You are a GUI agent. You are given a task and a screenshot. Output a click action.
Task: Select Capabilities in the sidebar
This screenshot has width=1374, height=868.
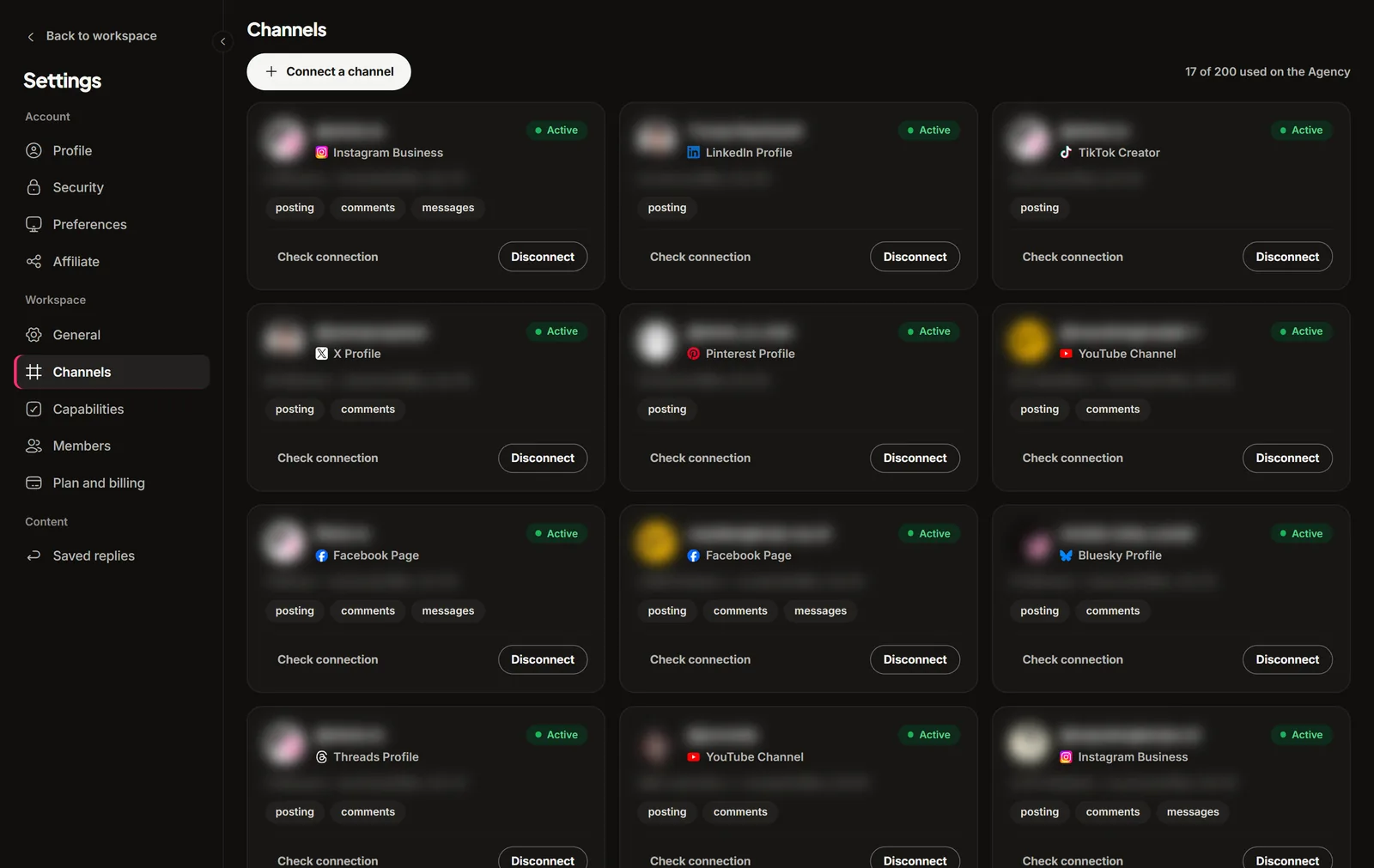[112, 409]
